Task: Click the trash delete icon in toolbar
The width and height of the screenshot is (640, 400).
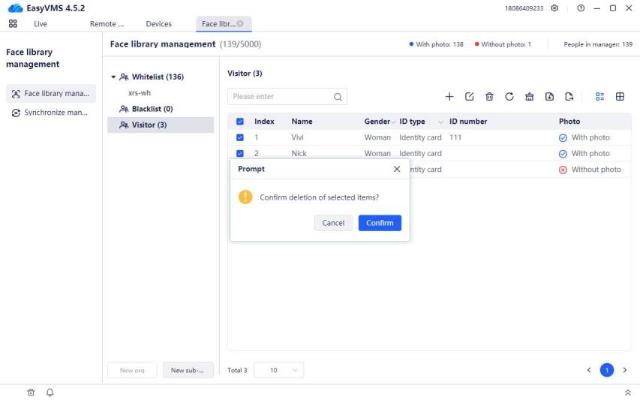Action: coord(489,97)
